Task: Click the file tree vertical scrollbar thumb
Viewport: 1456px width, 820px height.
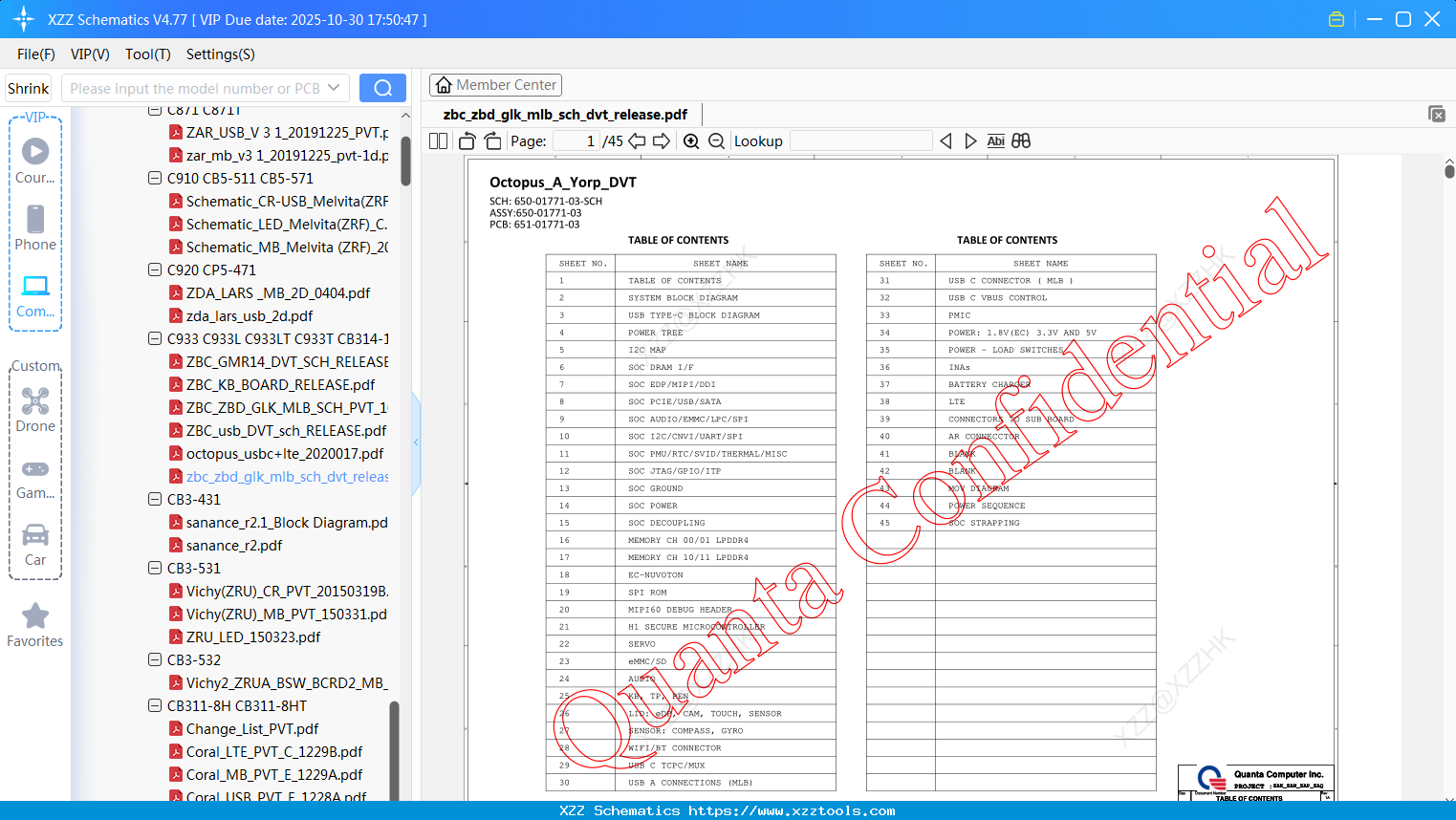Action: [x=405, y=161]
